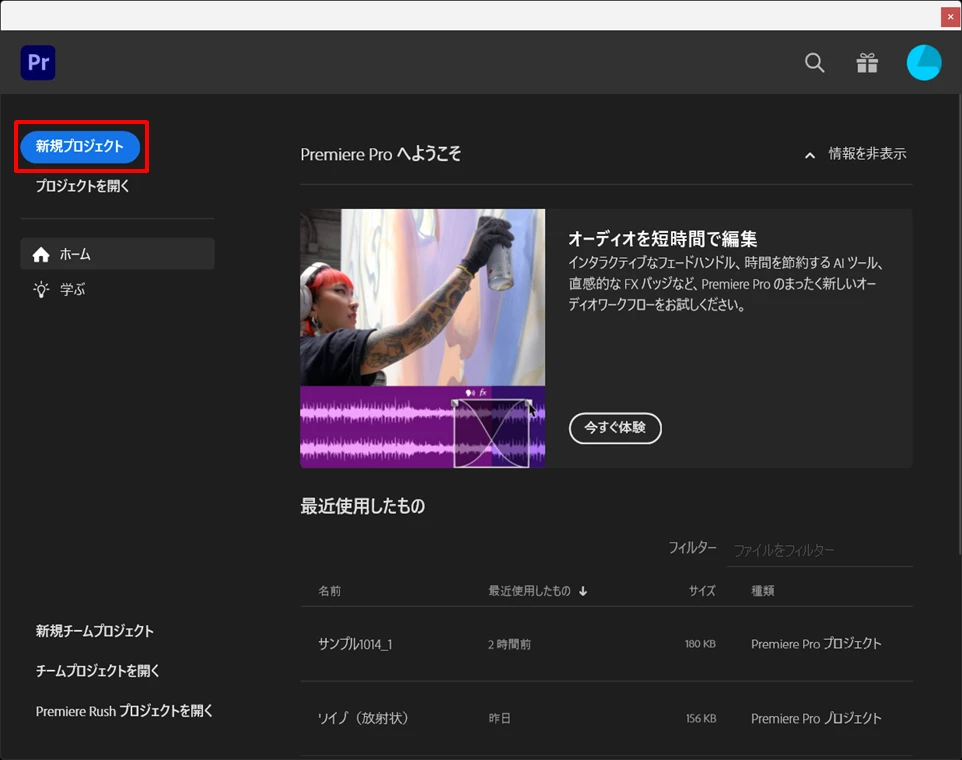Click the 今すぐ体験 button
Image resolution: width=962 pixels, height=760 pixels.
pyautogui.click(x=615, y=428)
